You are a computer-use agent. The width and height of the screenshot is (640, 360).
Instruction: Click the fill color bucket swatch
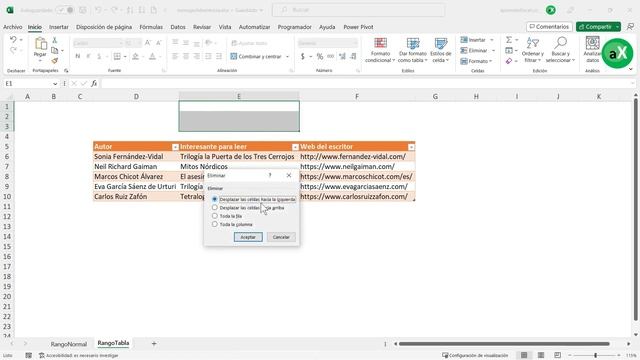(136, 56)
